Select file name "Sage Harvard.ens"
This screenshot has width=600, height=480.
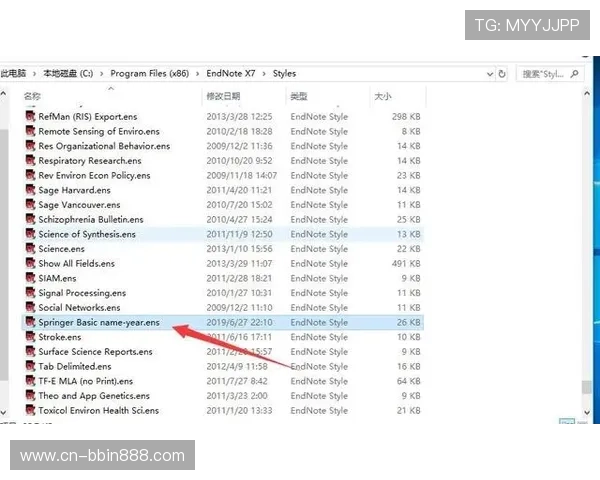coord(74,190)
